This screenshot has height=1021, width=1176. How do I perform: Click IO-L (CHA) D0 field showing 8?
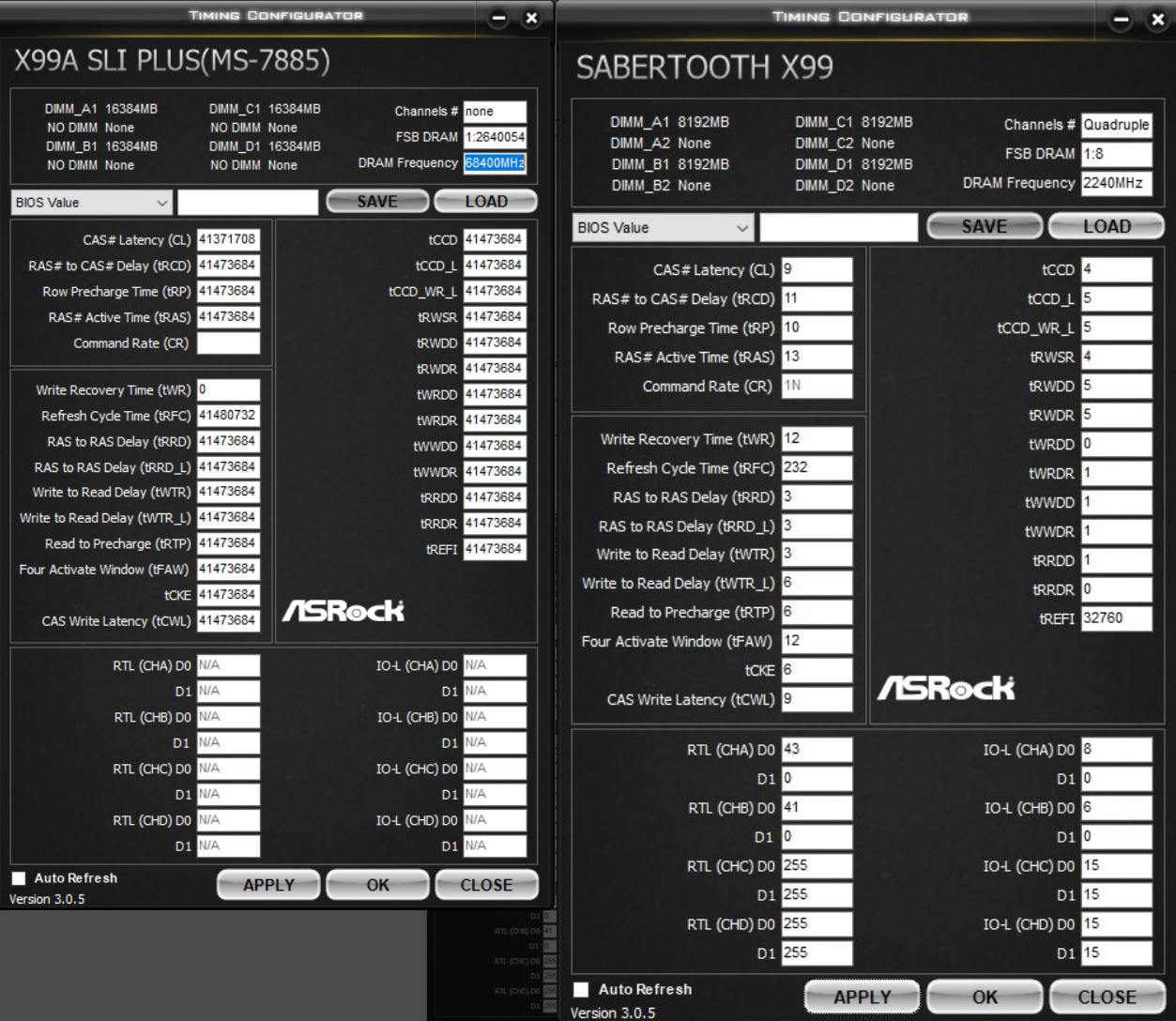[x=1116, y=750]
